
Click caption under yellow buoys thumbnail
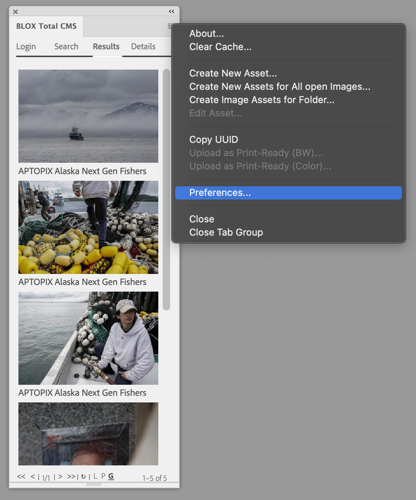(x=82, y=282)
